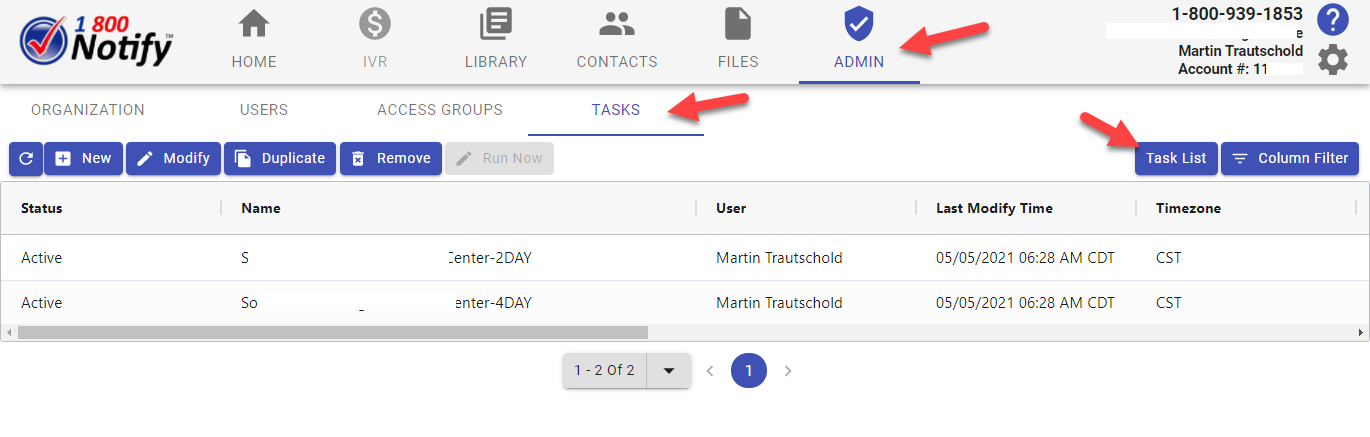Click the horizontal scrollbar under the table
Screen dimensions: 1370x437
(x=332, y=332)
